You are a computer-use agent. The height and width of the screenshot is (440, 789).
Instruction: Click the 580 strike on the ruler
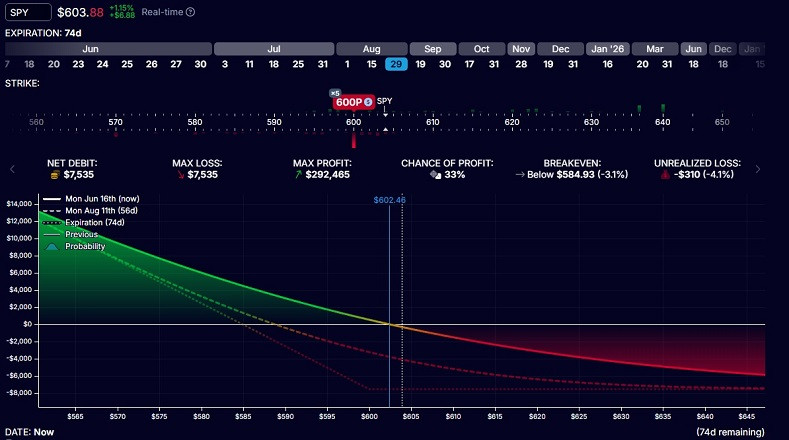195,122
